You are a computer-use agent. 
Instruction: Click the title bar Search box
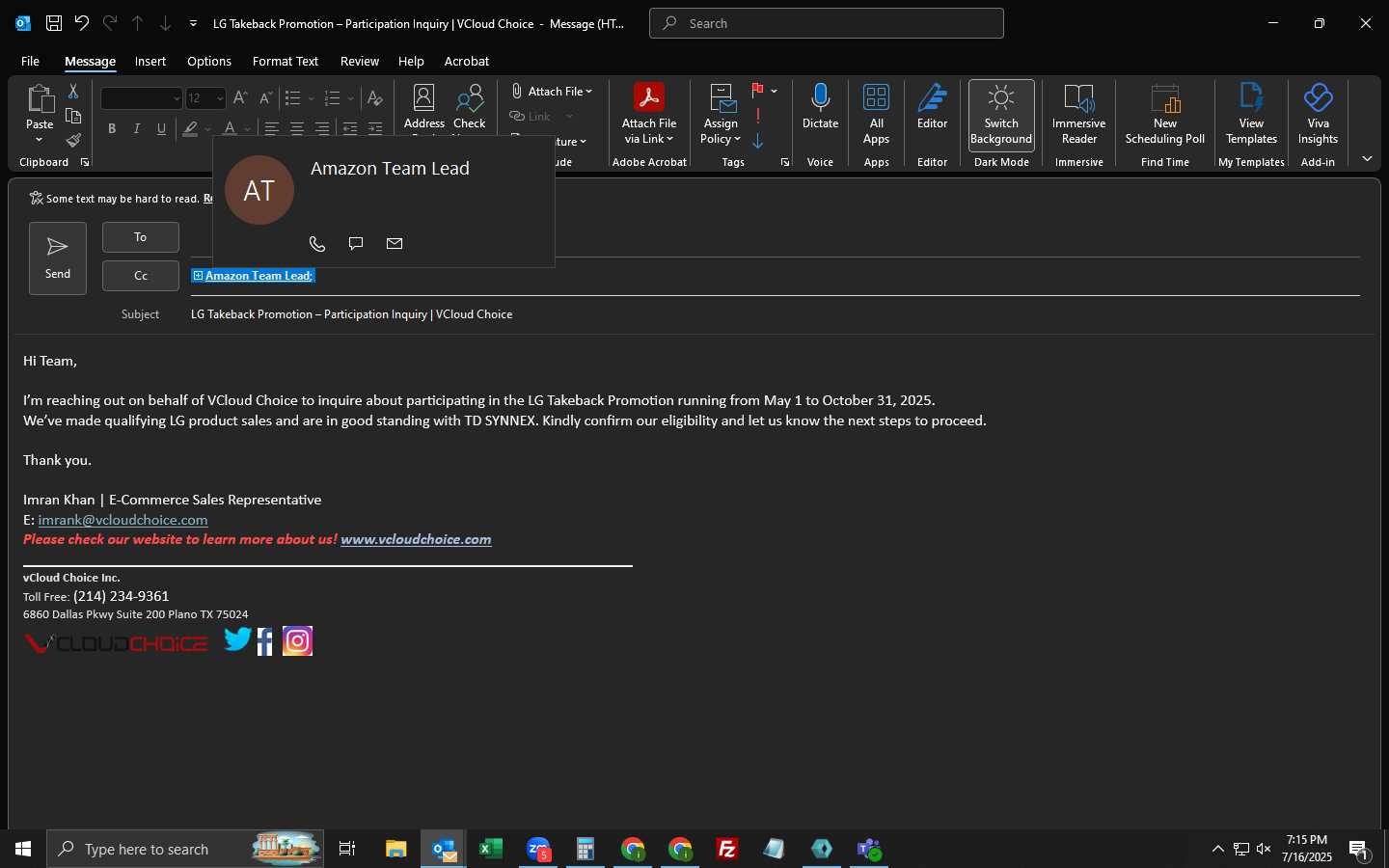point(827,23)
